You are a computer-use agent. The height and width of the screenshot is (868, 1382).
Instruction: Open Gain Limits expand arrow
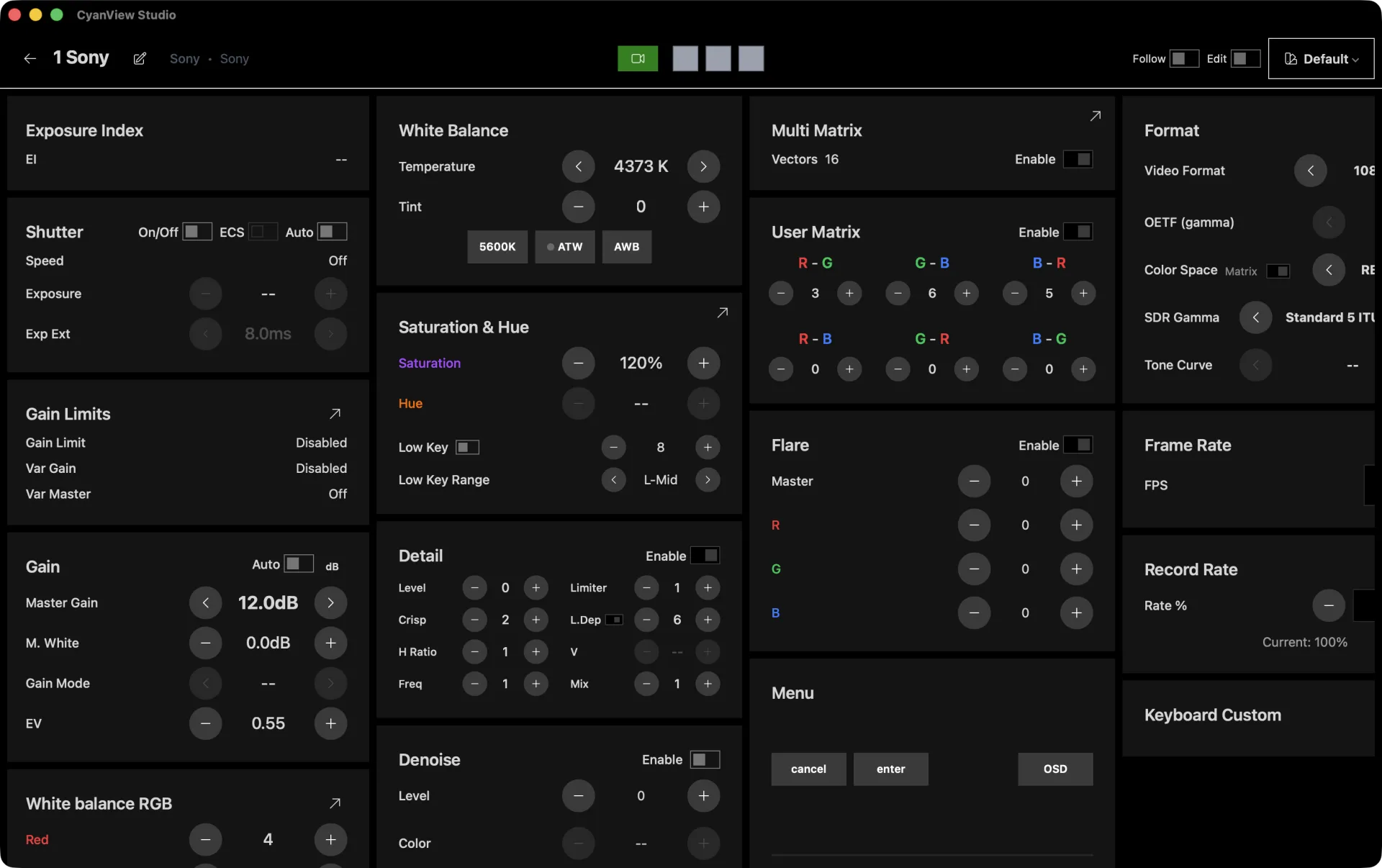click(335, 414)
